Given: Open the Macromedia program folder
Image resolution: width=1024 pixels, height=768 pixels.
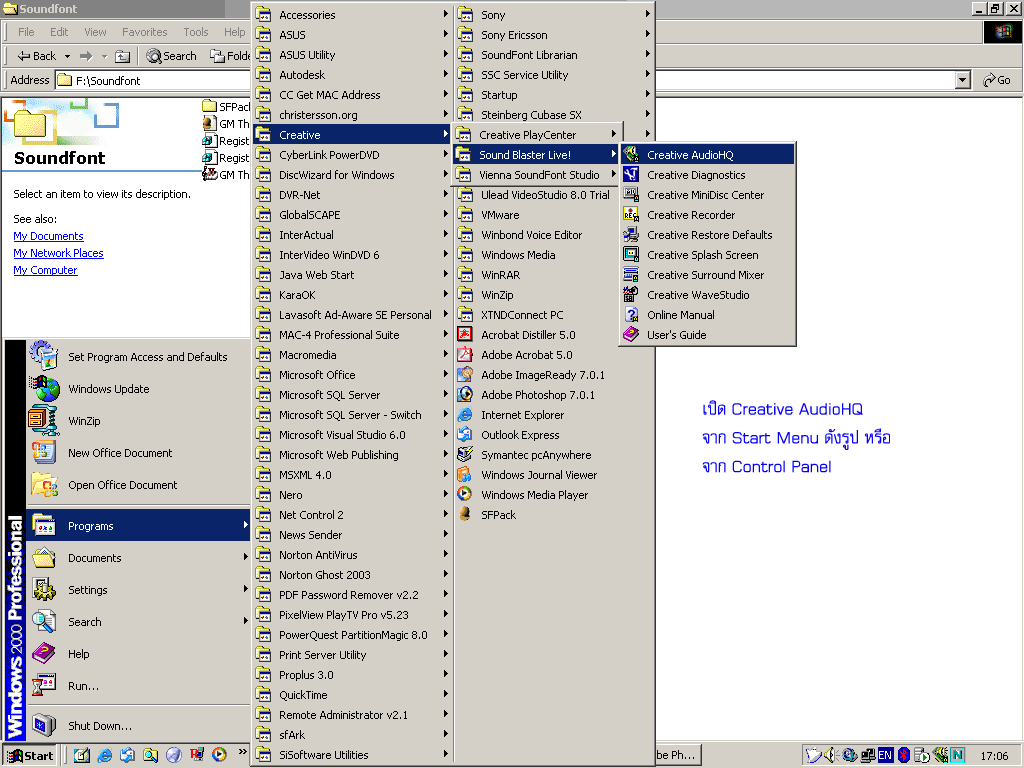Looking at the screenshot, I should (x=352, y=355).
